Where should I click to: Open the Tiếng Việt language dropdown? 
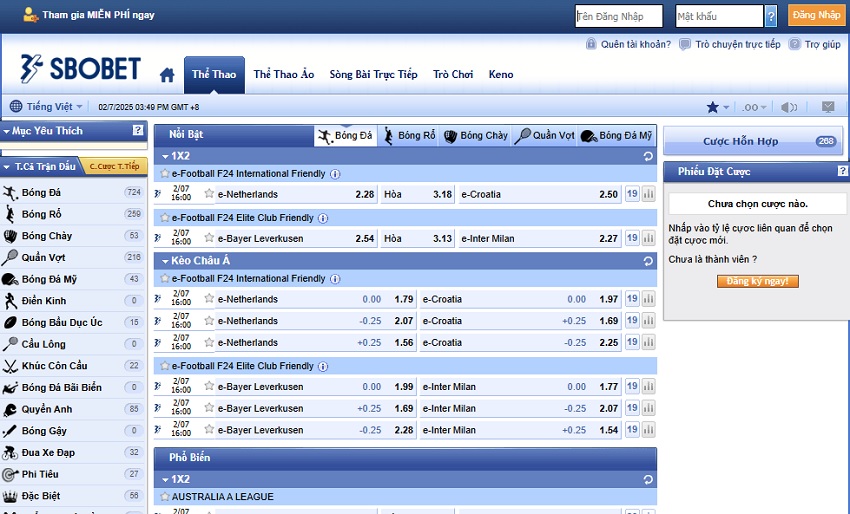tap(47, 106)
